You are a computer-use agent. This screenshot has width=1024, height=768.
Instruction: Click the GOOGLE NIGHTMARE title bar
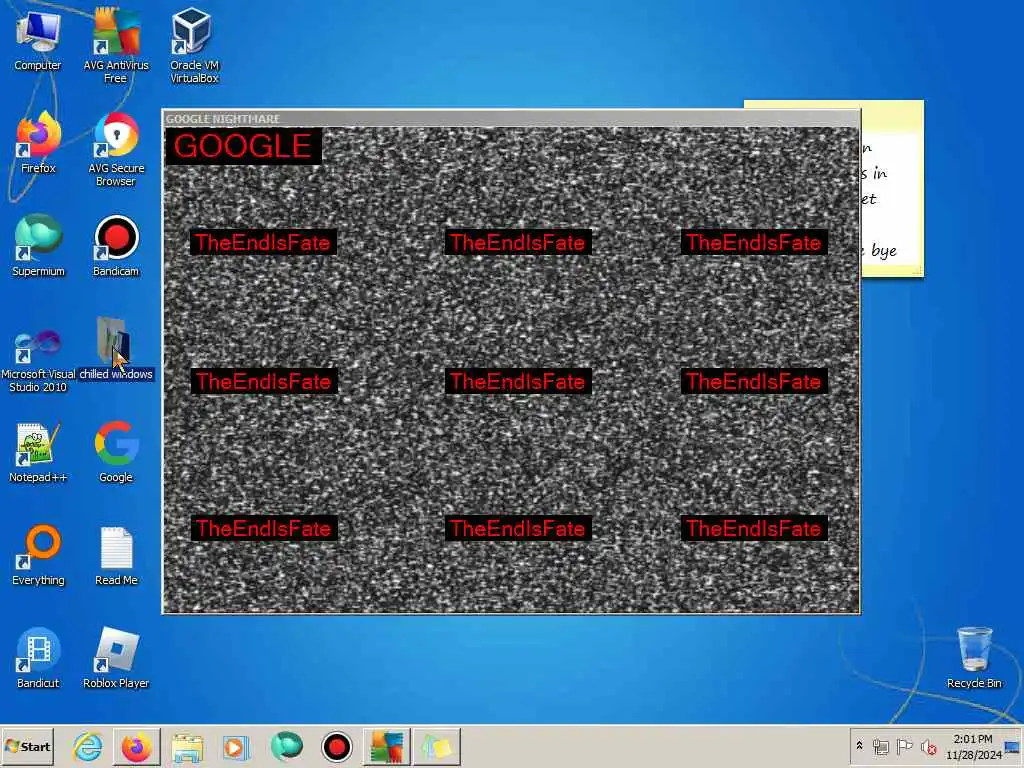click(511, 118)
